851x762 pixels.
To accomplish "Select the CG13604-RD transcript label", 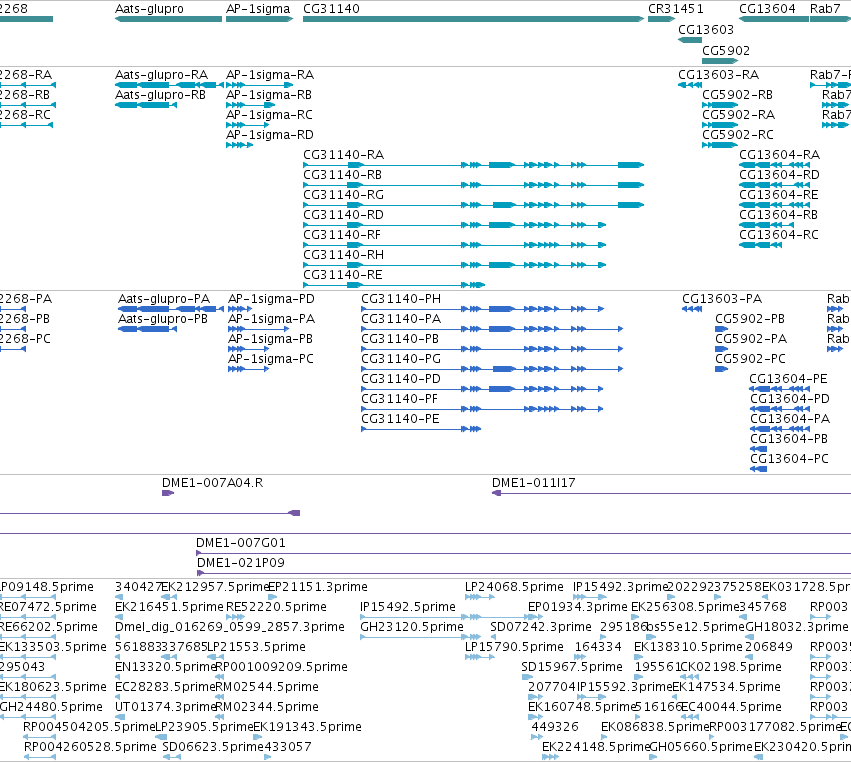I will [x=779, y=175].
